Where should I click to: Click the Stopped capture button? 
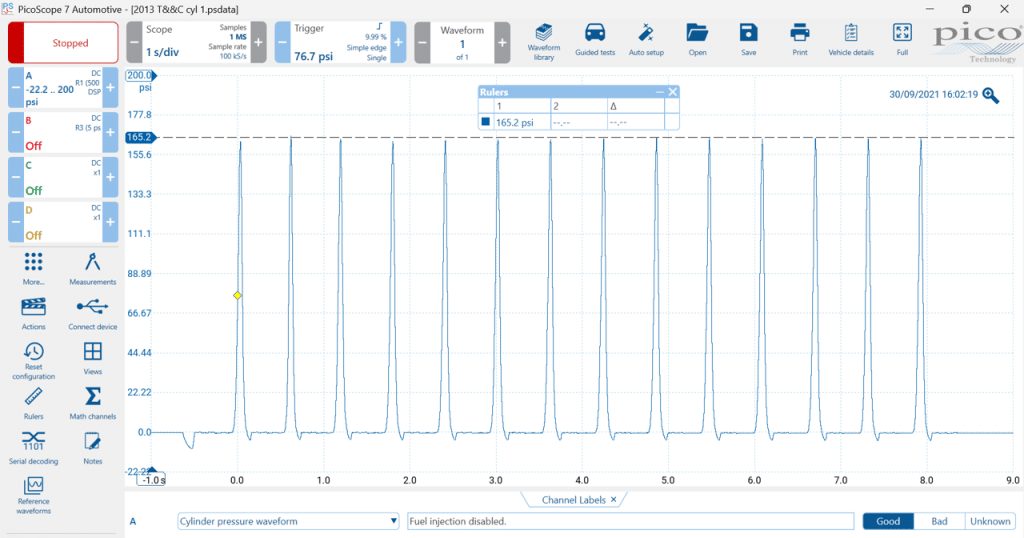(63, 42)
